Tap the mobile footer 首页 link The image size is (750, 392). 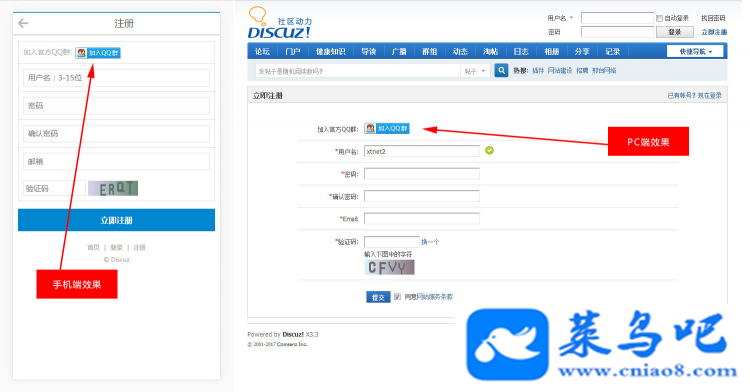(x=93, y=248)
